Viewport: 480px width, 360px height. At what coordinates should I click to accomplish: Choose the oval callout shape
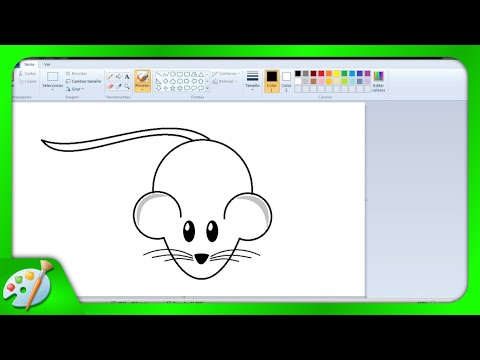194,88
